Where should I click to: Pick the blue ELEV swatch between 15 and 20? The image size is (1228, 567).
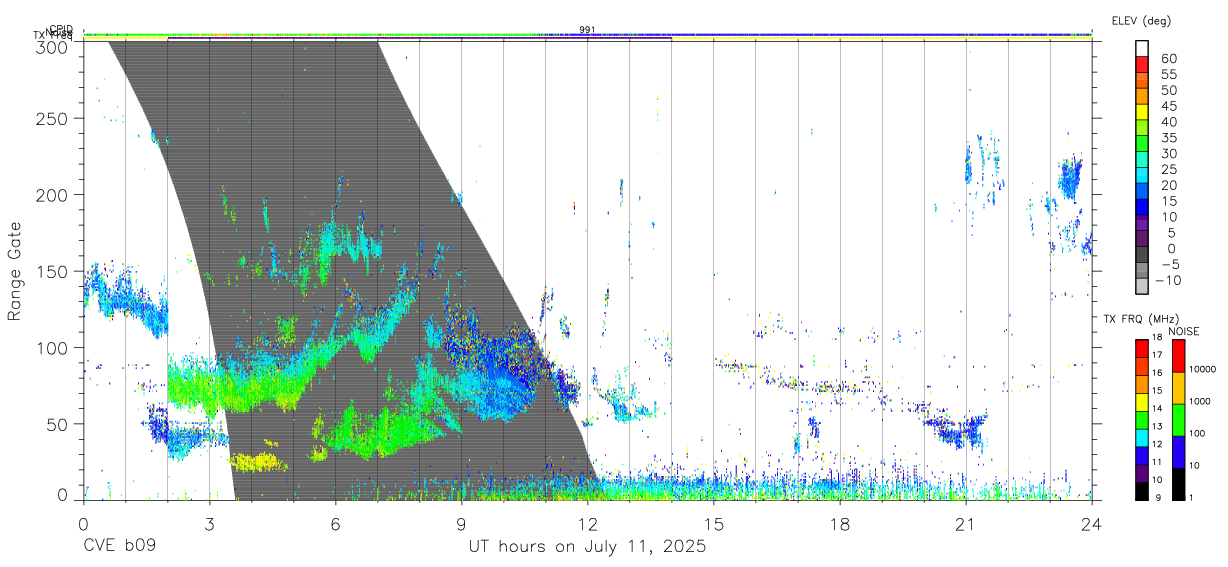tap(1142, 192)
